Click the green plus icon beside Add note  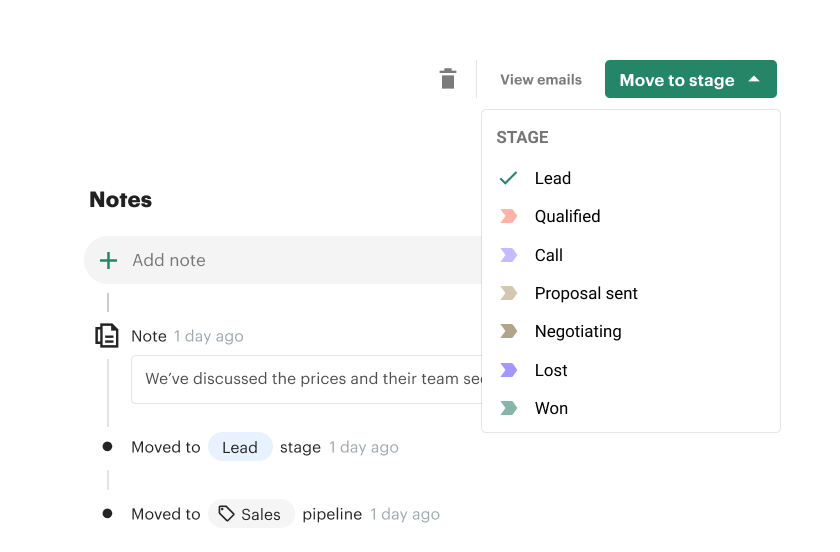click(x=108, y=260)
